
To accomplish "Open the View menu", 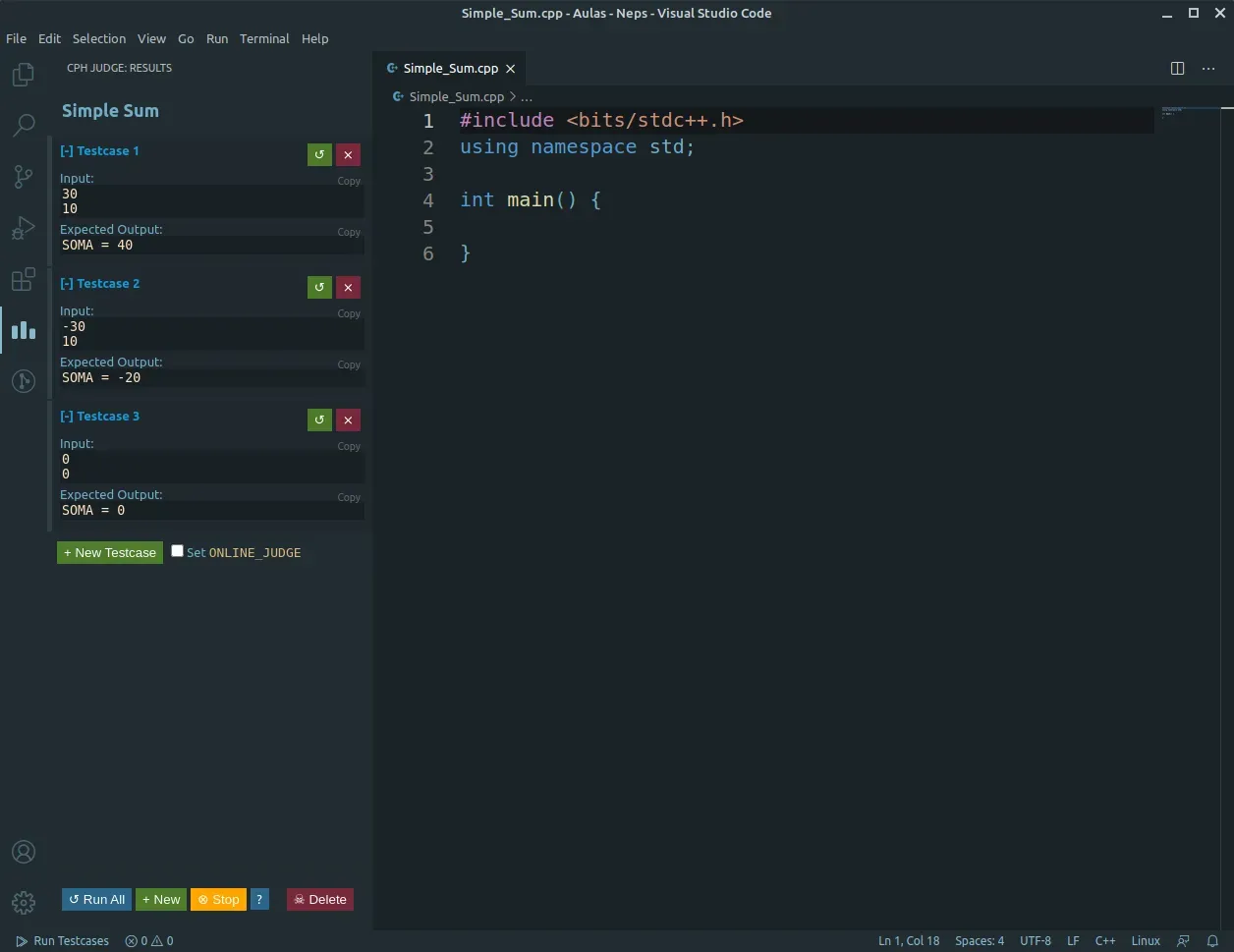I will tap(151, 38).
